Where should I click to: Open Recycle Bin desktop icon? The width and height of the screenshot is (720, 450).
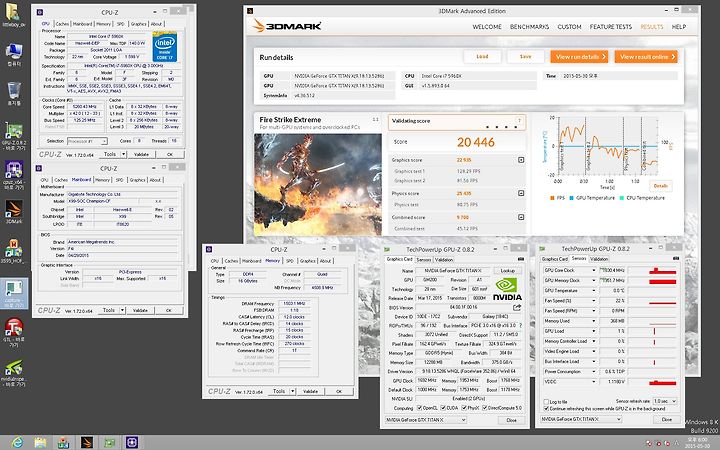tap(14, 90)
